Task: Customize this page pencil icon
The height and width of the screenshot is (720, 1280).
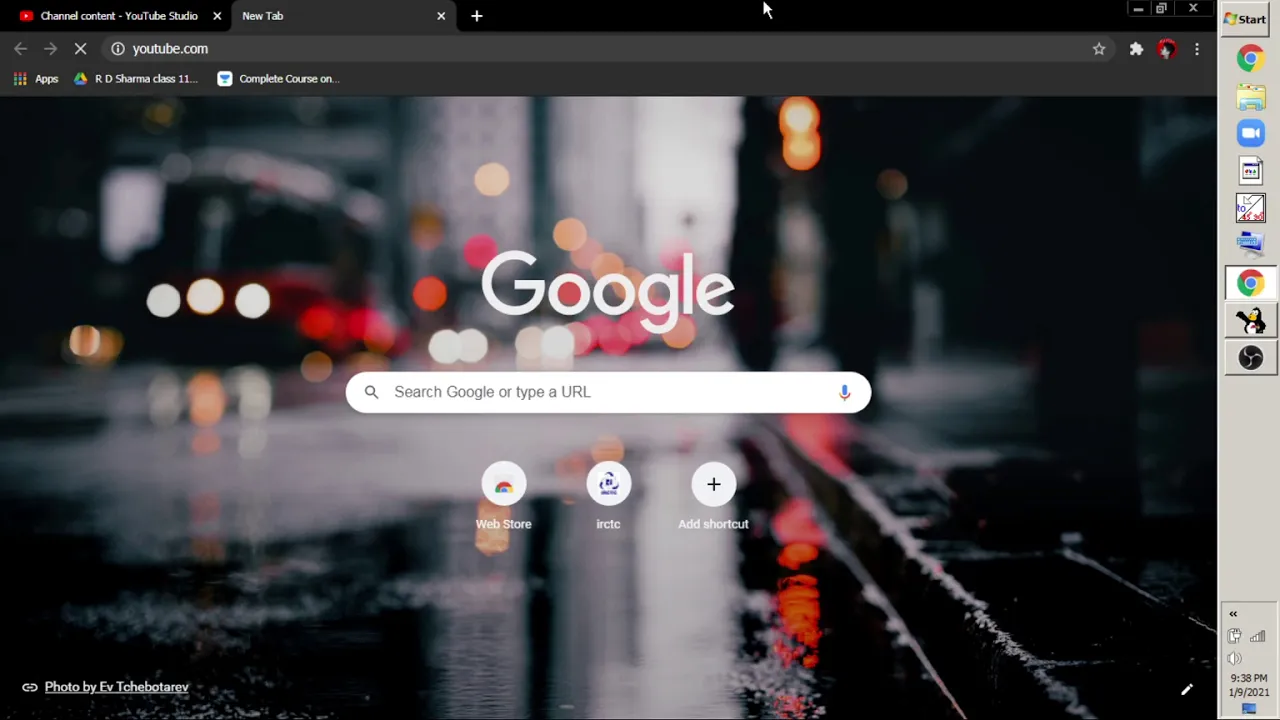Action: click(x=1186, y=689)
